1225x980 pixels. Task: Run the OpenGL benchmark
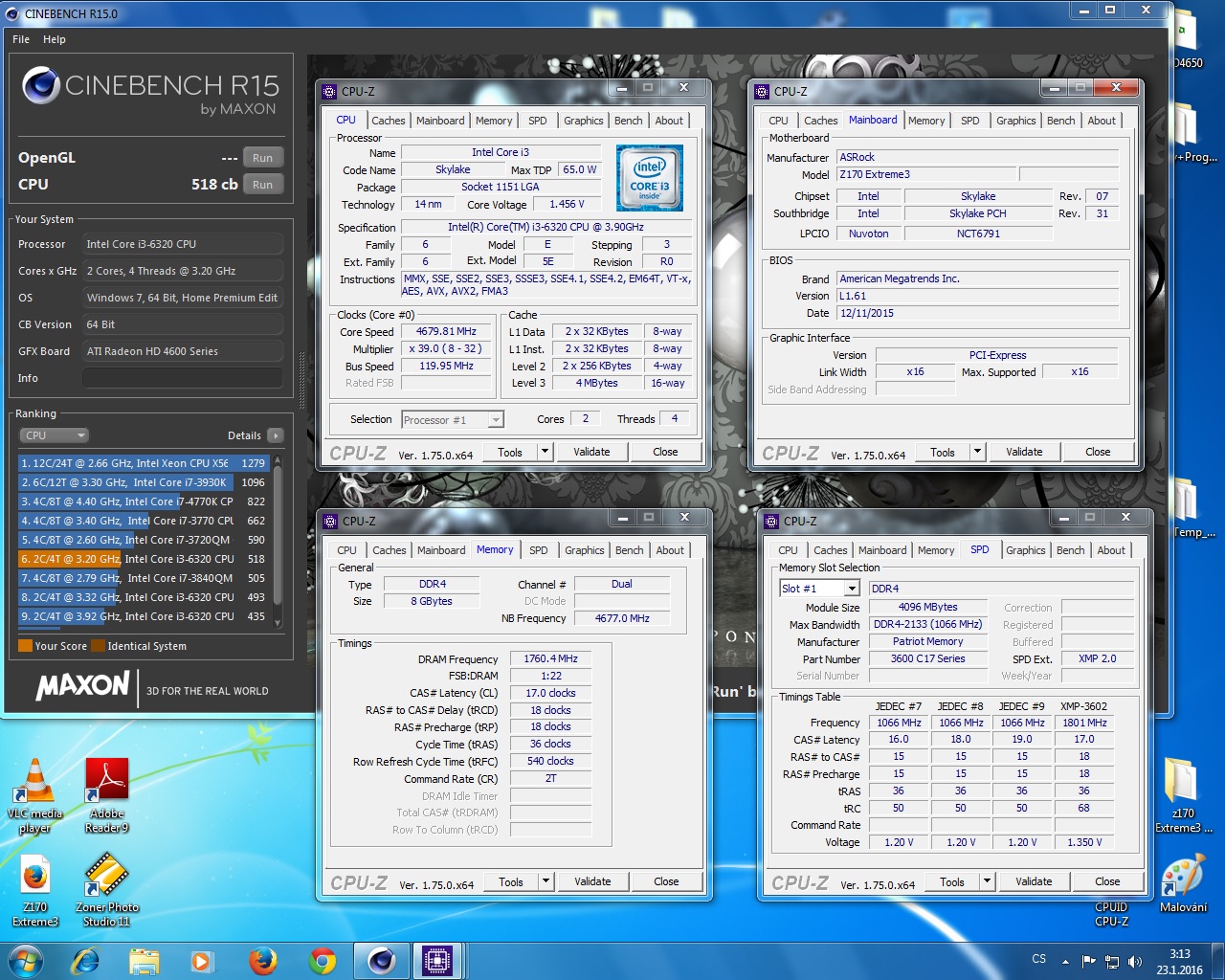click(x=263, y=158)
